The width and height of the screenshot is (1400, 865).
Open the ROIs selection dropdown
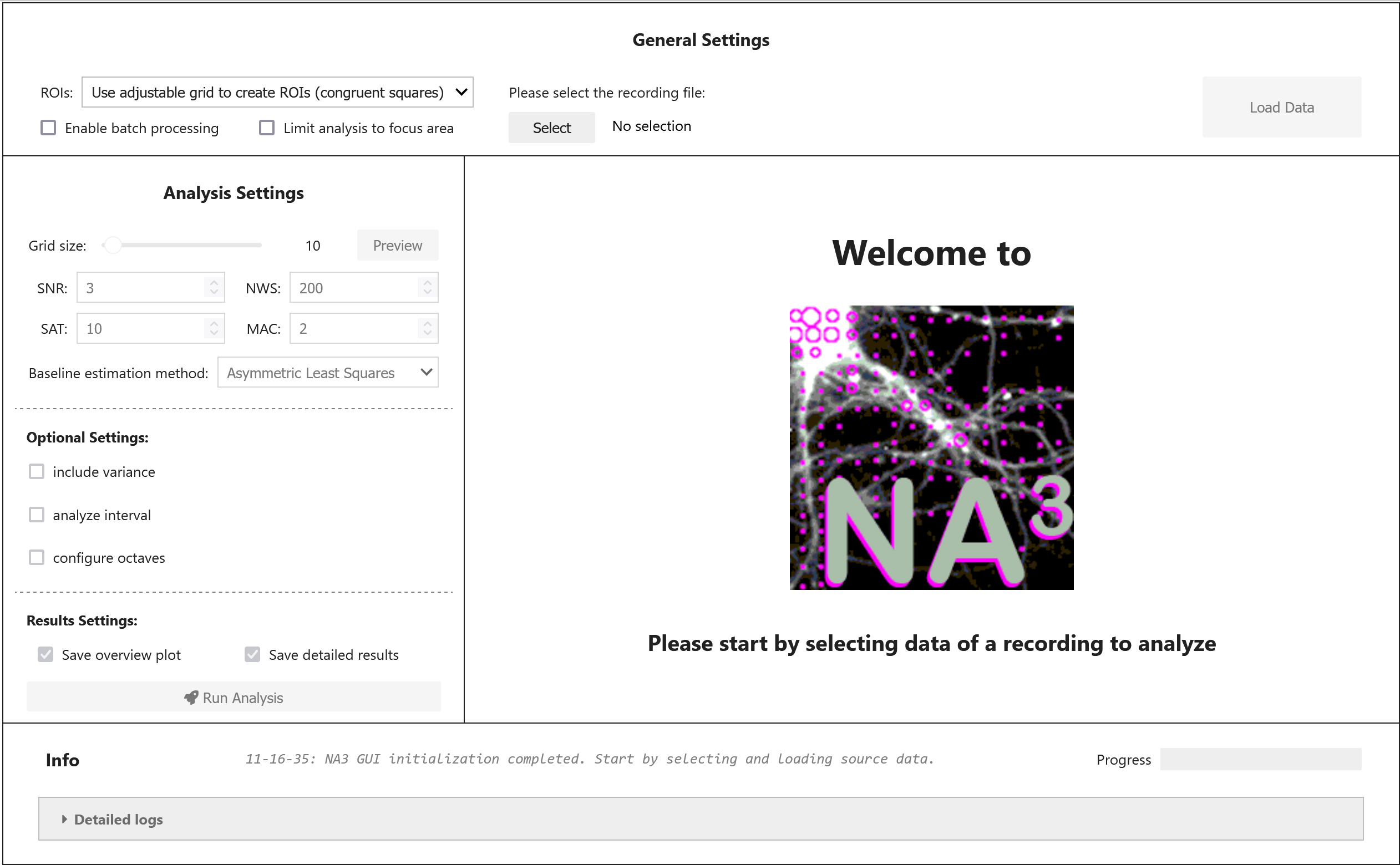[x=277, y=92]
